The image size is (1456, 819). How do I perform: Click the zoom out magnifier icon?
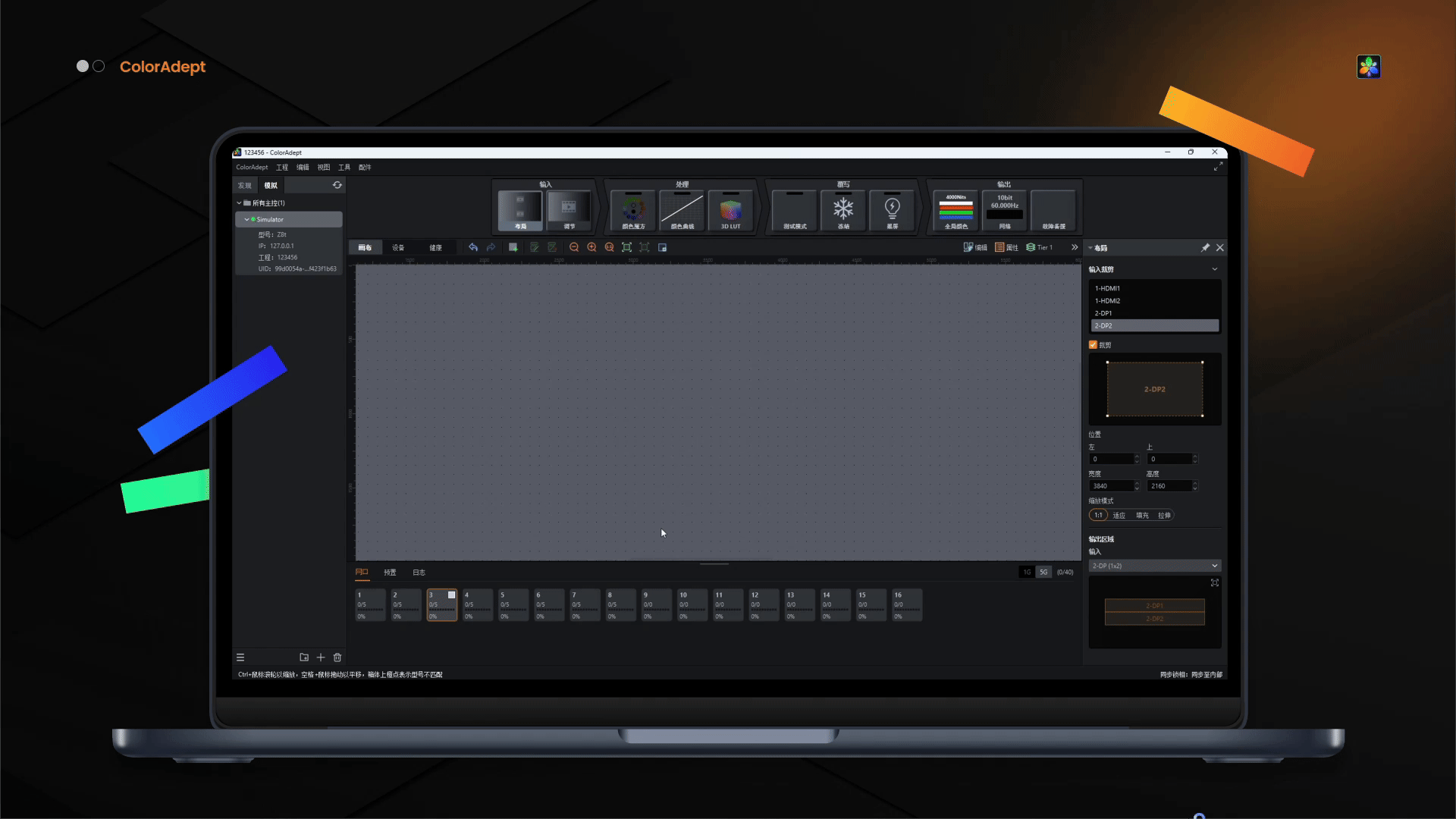click(x=574, y=247)
